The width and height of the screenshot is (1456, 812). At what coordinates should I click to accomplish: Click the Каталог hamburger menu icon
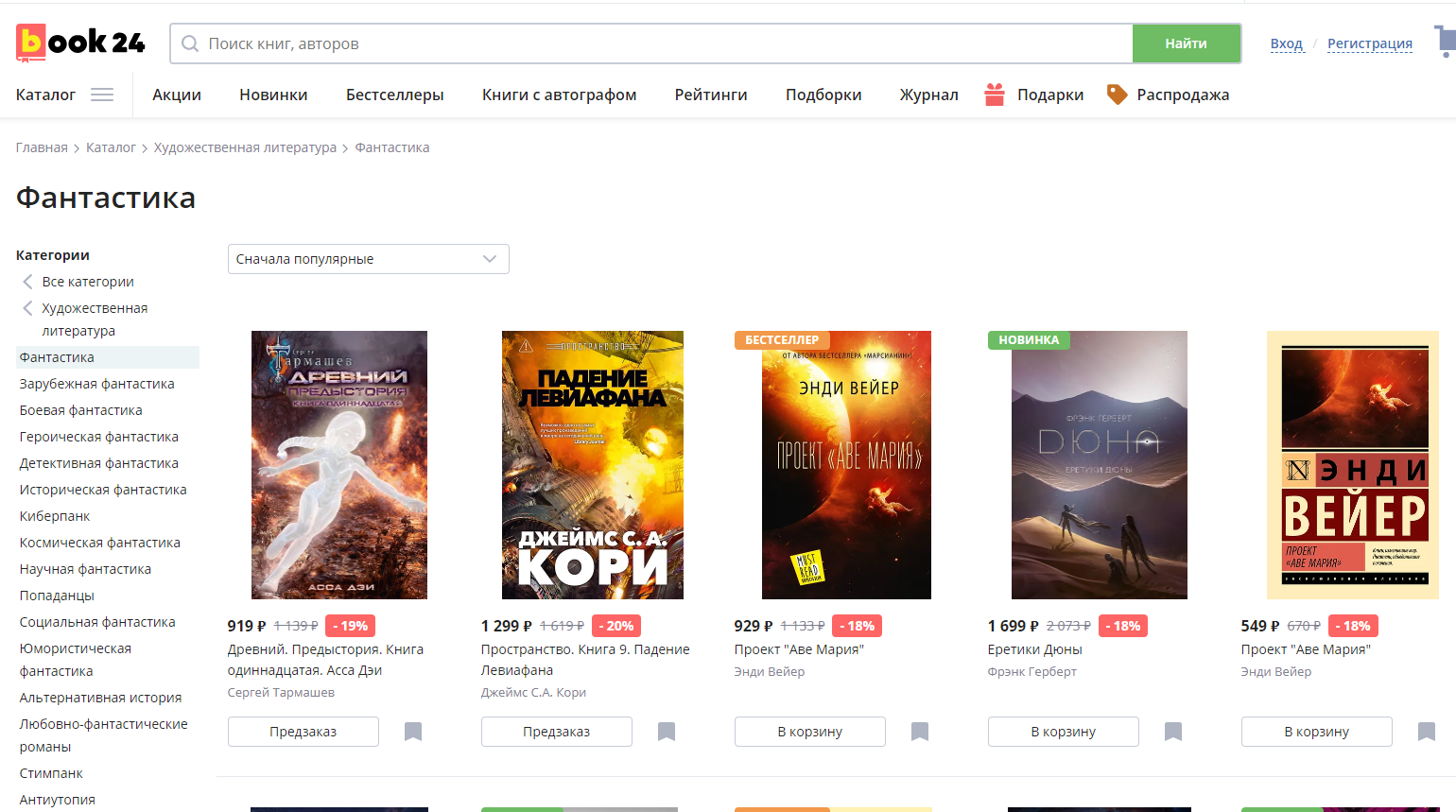[x=102, y=95]
